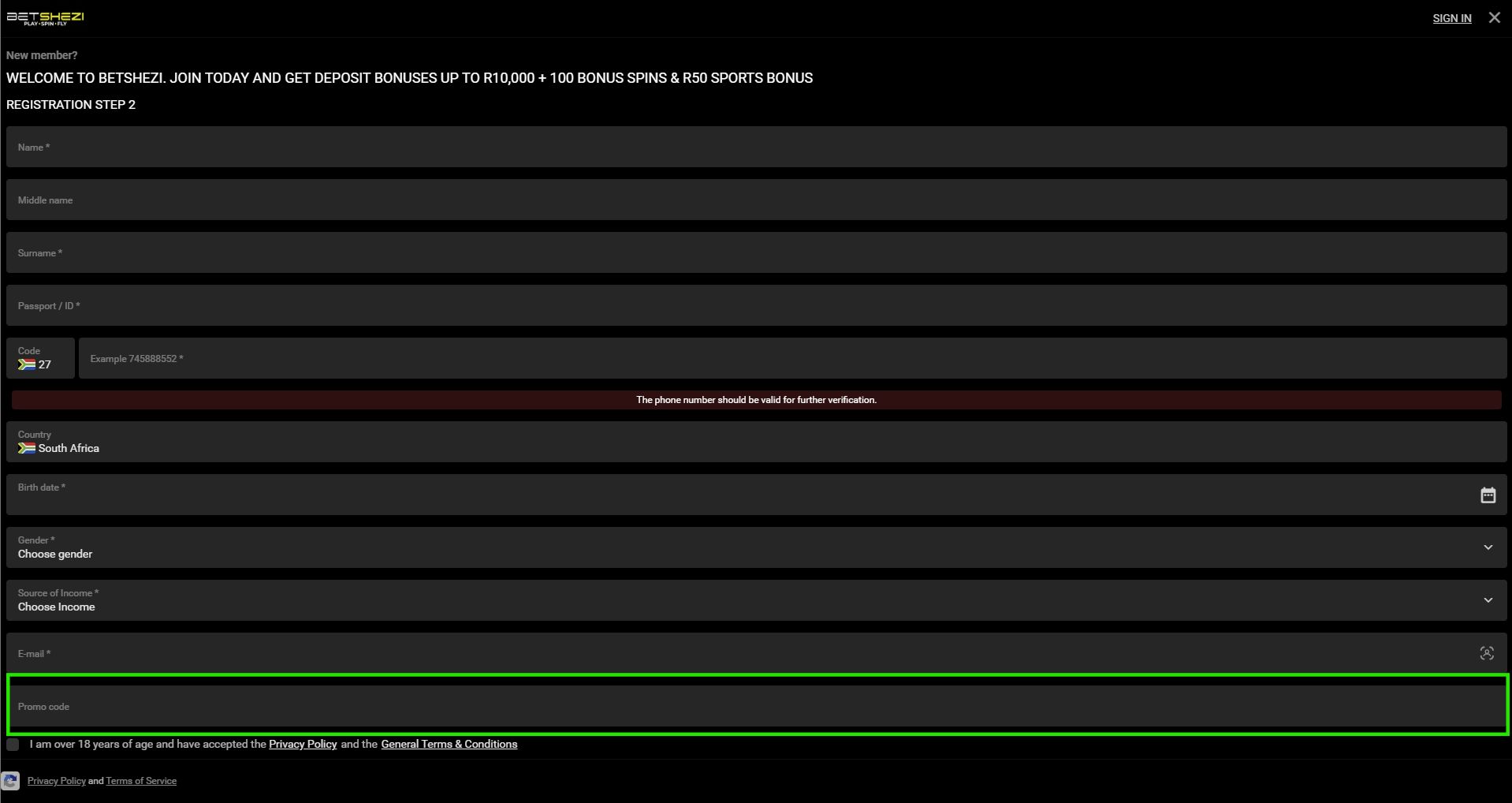Image resolution: width=1512 pixels, height=803 pixels.
Task: Focus the Name input field
Action: pos(756,147)
